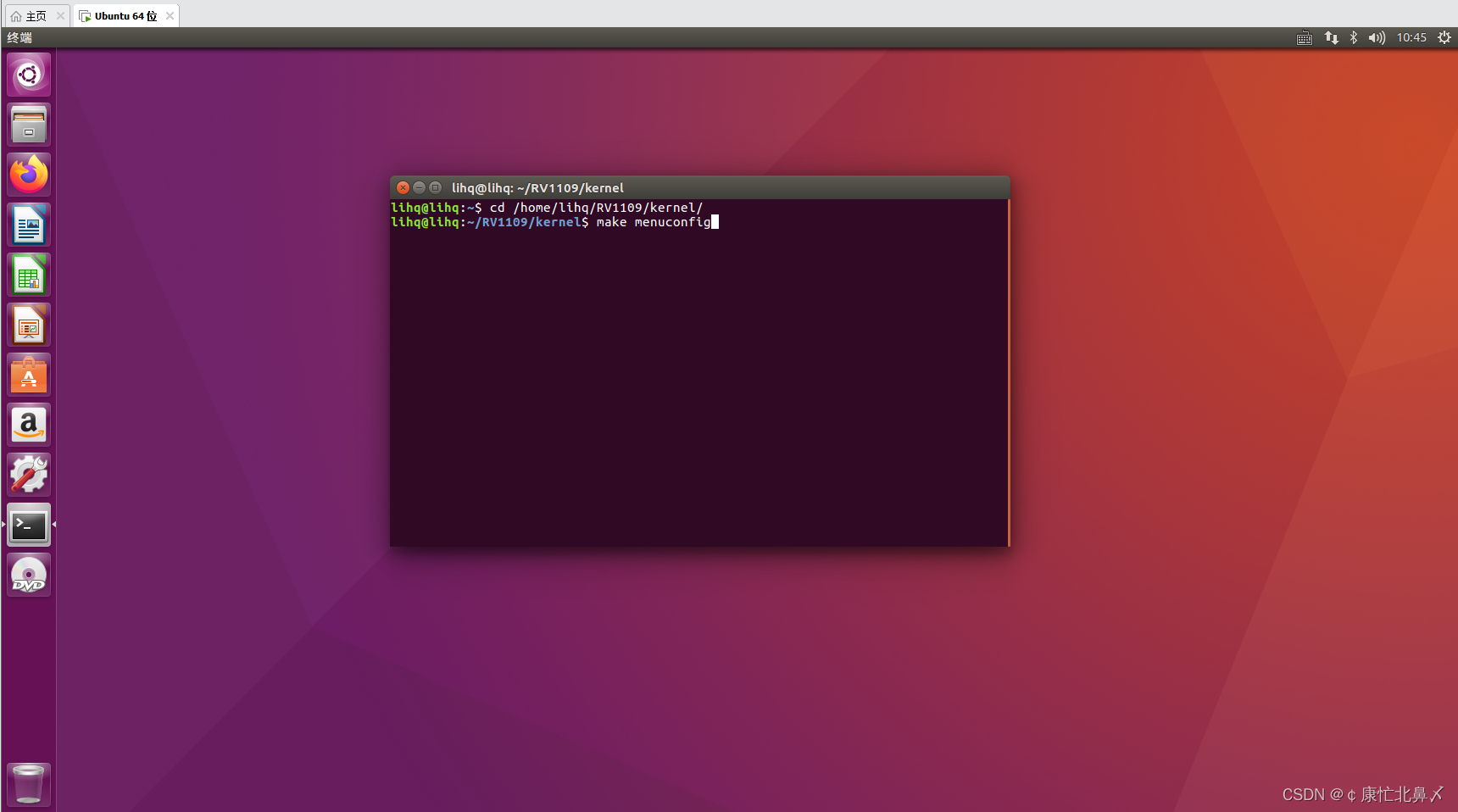Open LibreOffice Calc spreadsheet icon
The image size is (1458, 812).
coord(29,275)
